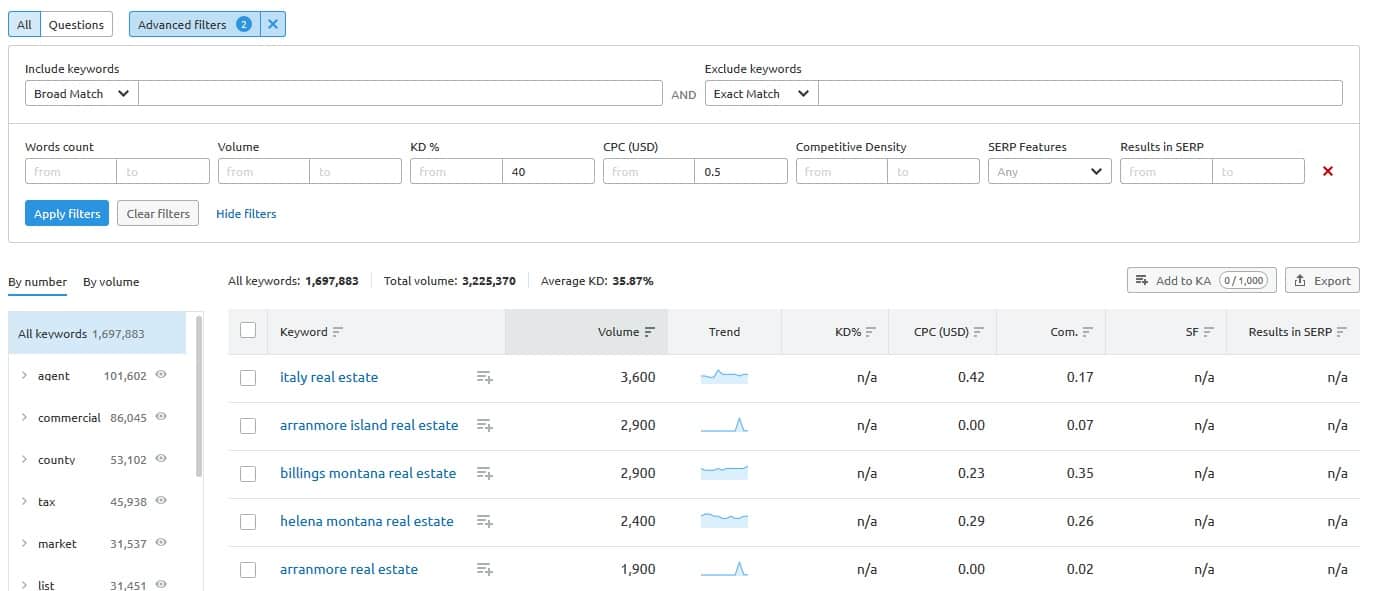
Task: Sort the KD% column
Action: (x=871, y=332)
